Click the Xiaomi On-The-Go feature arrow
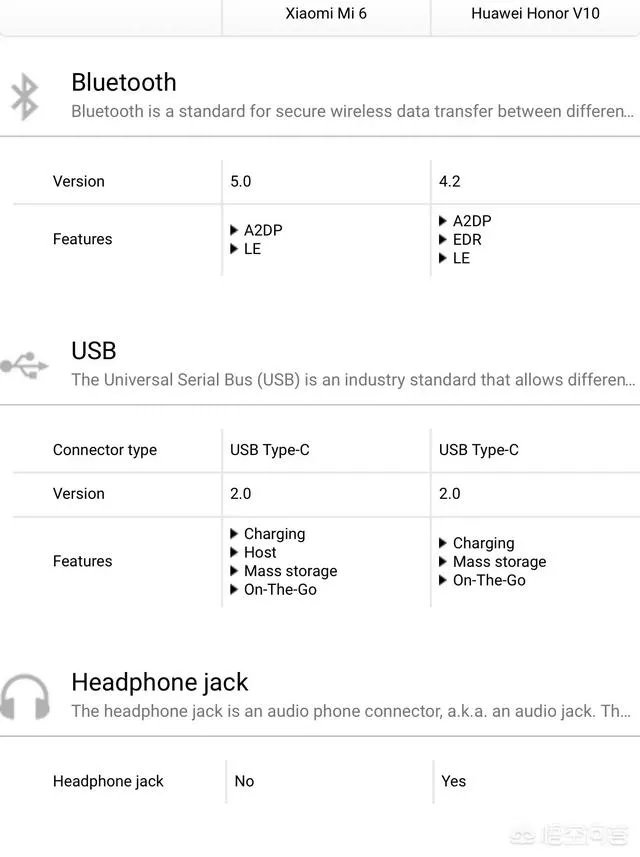 [x=235, y=590]
